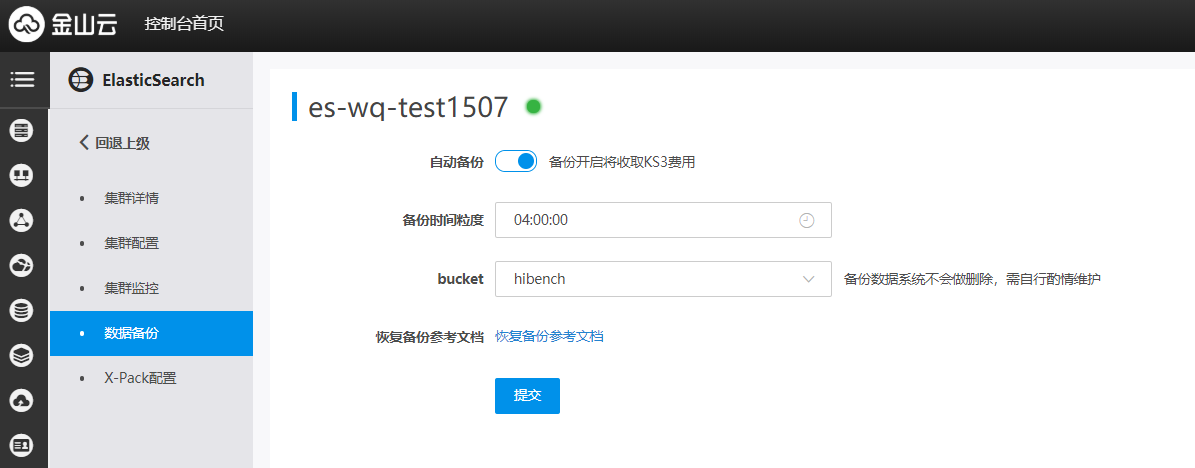
Task: Turn off the 自动备份 switch
Action: (516, 162)
